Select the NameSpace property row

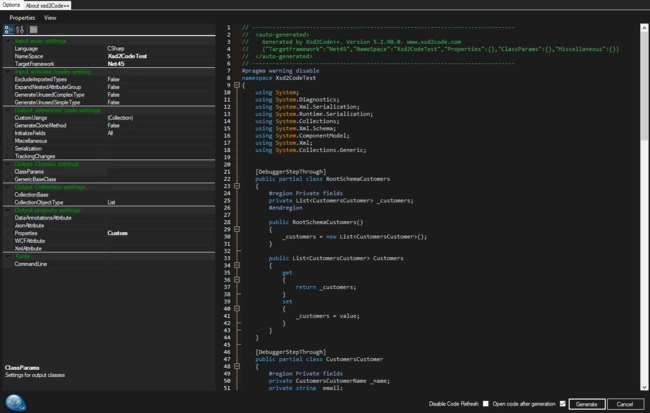click(109, 56)
